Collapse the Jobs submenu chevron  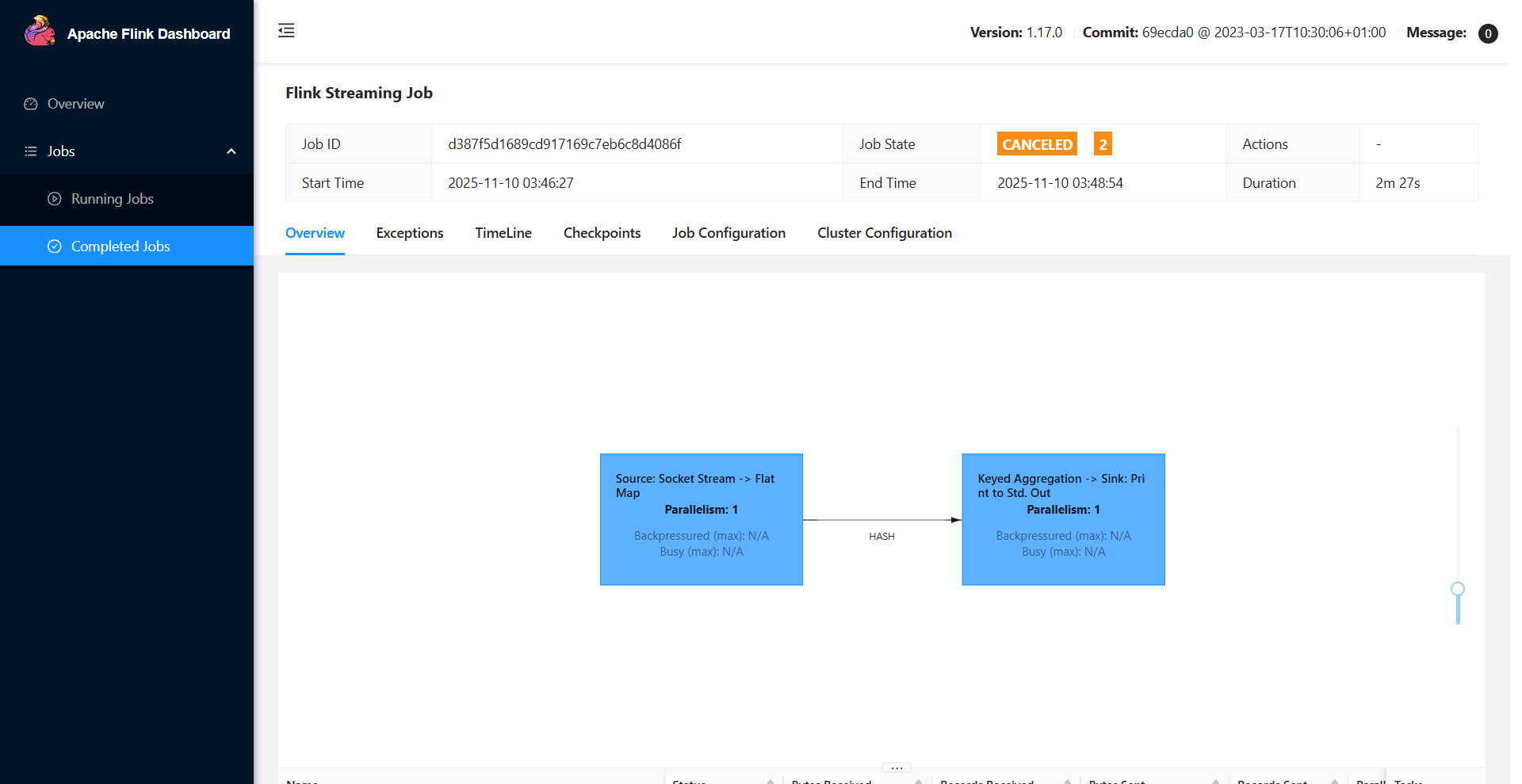(231, 151)
